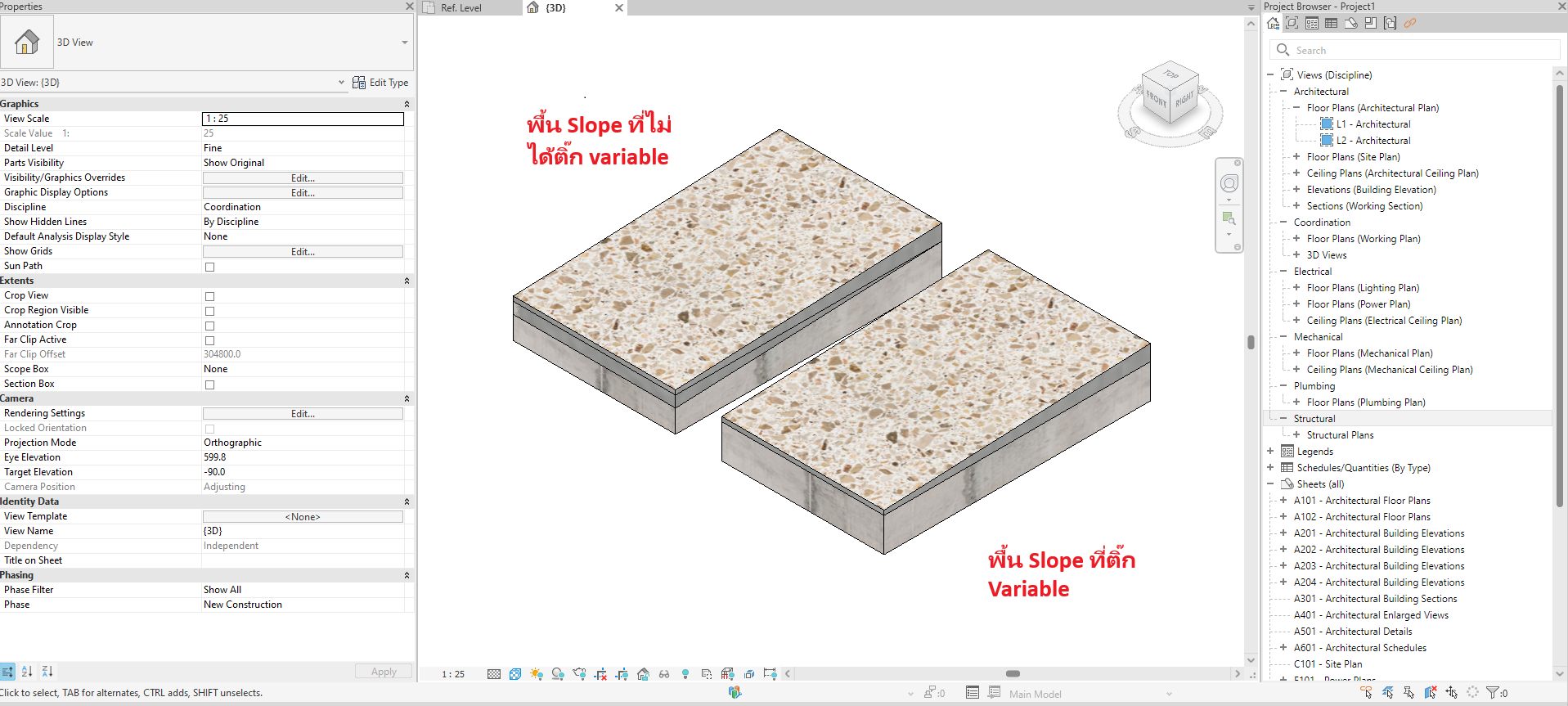
Task: Enable the Section Box checkbox
Action: pyautogui.click(x=209, y=384)
